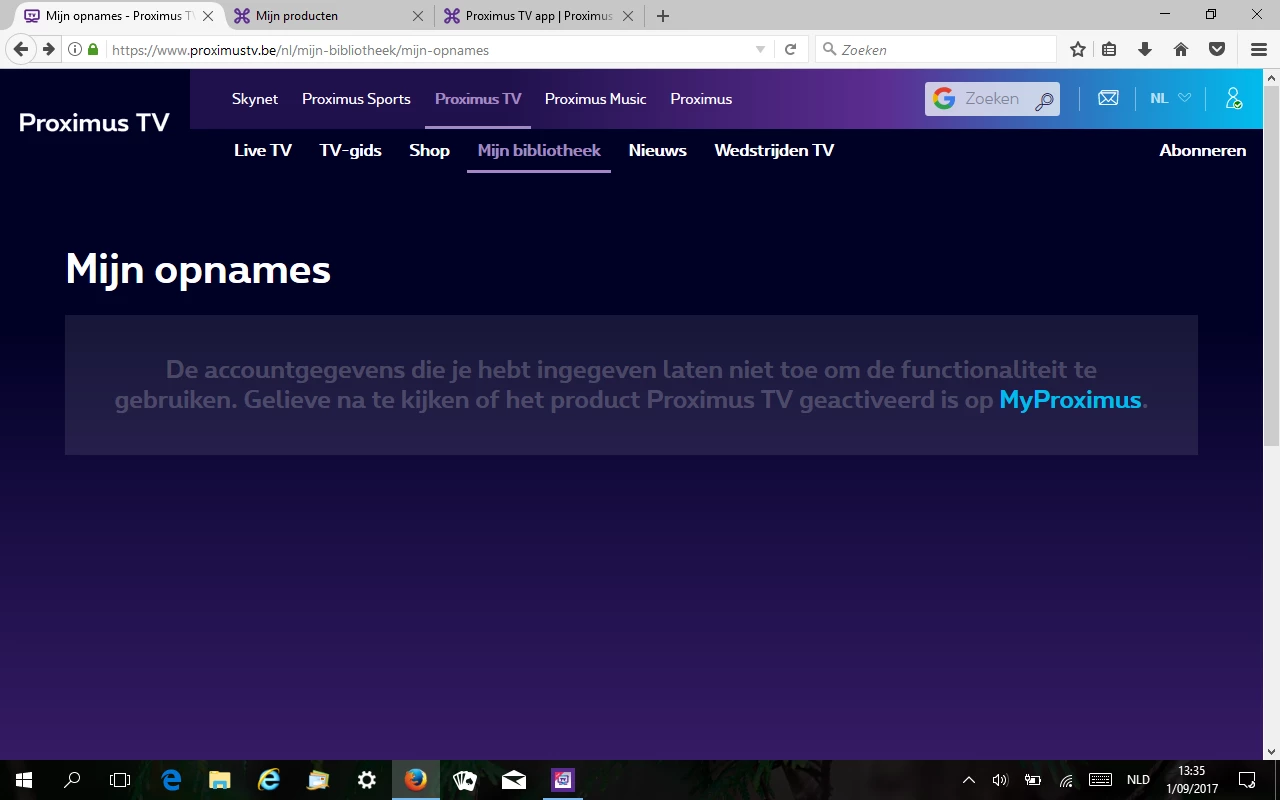This screenshot has height=800, width=1280.
Task: Focus the Google Zoeken search box
Action: click(x=992, y=99)
